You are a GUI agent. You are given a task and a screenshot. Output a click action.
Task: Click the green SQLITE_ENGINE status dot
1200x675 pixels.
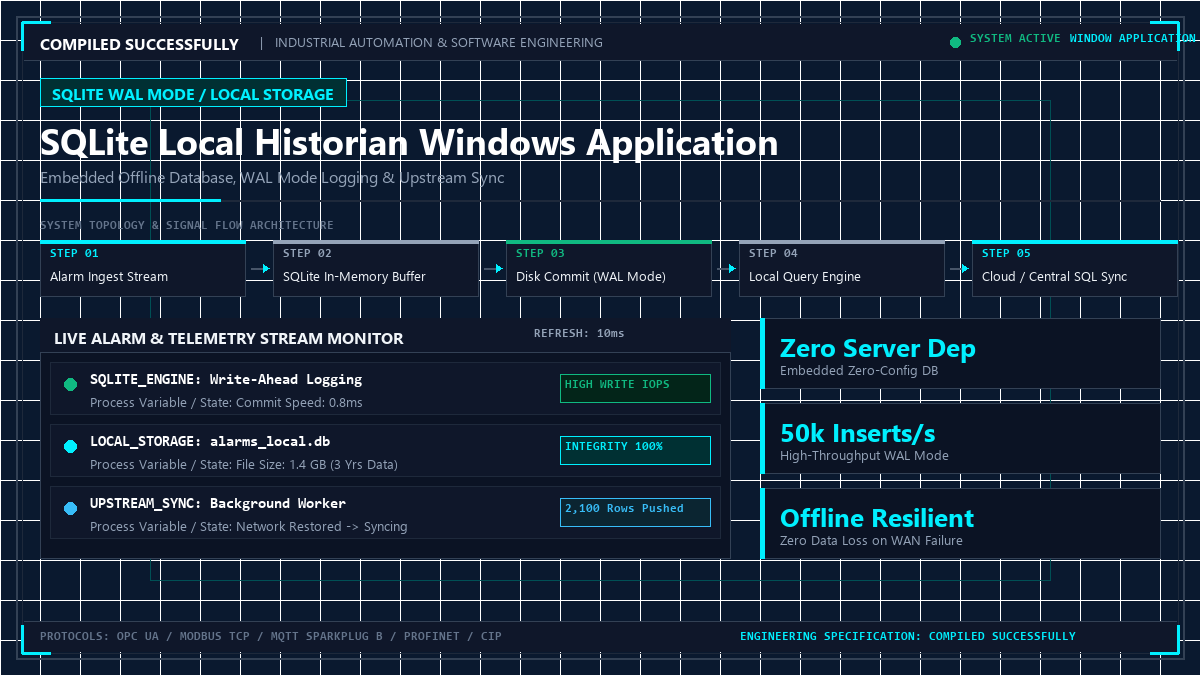click(70, 385)
